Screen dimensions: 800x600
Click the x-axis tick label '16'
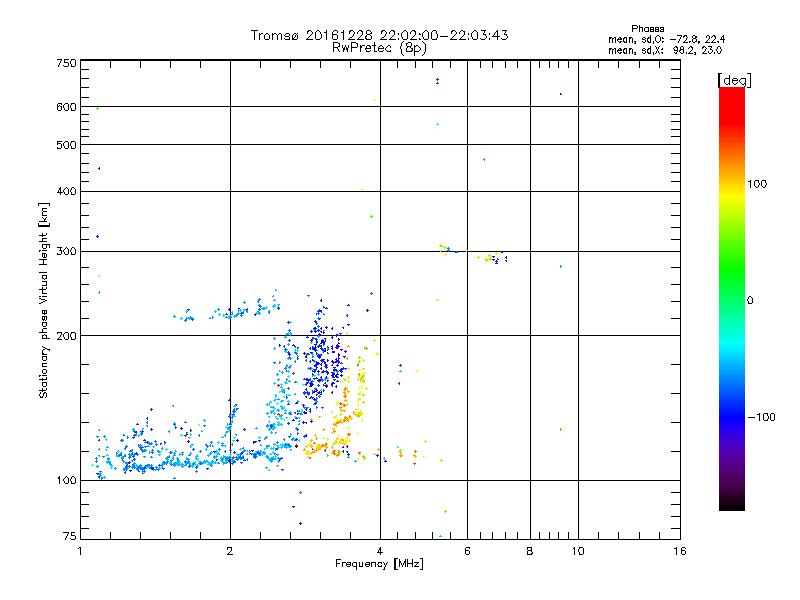coord(680,551)
